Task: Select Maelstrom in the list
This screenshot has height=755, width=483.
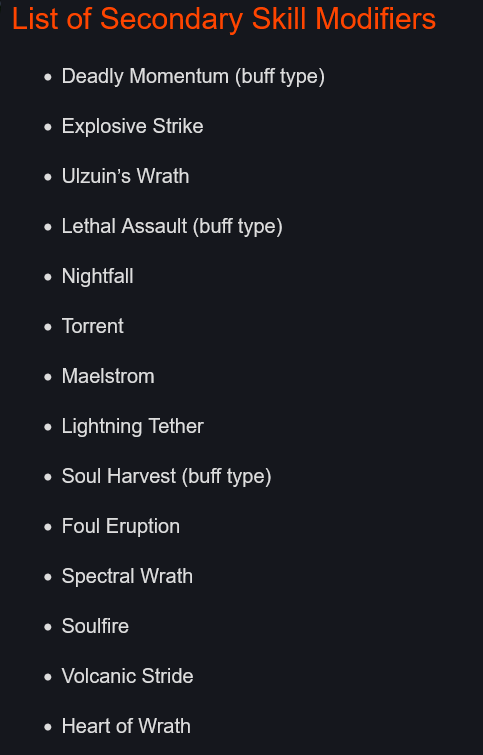Action: pyautogui.click(x=108, y=376)
